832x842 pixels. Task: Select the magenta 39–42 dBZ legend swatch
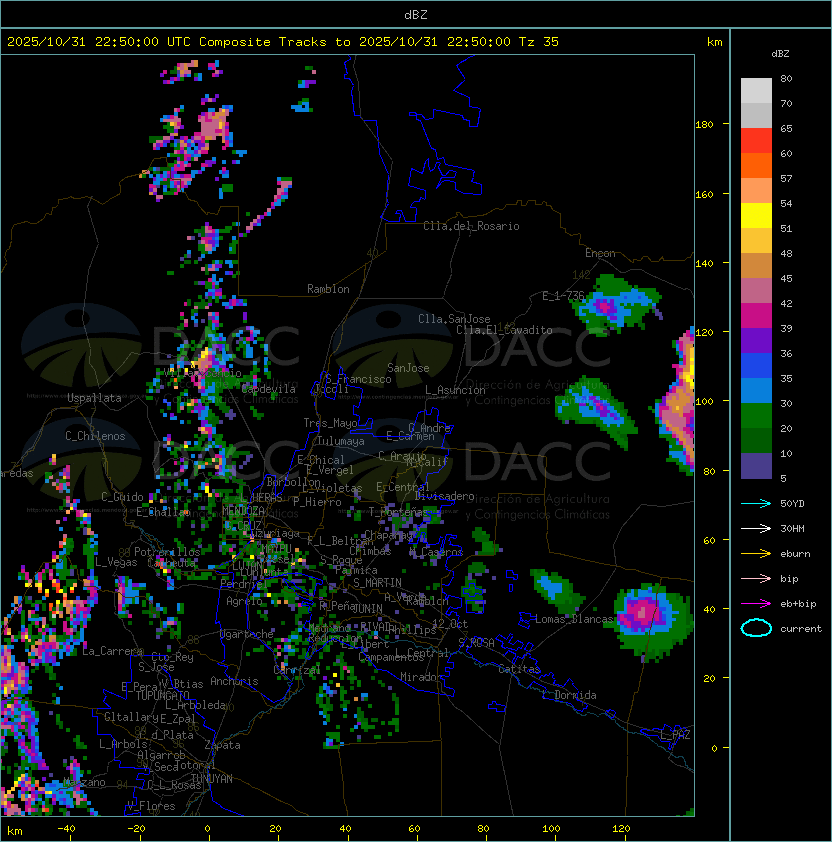pyautogui.click(x=756, y=315)
